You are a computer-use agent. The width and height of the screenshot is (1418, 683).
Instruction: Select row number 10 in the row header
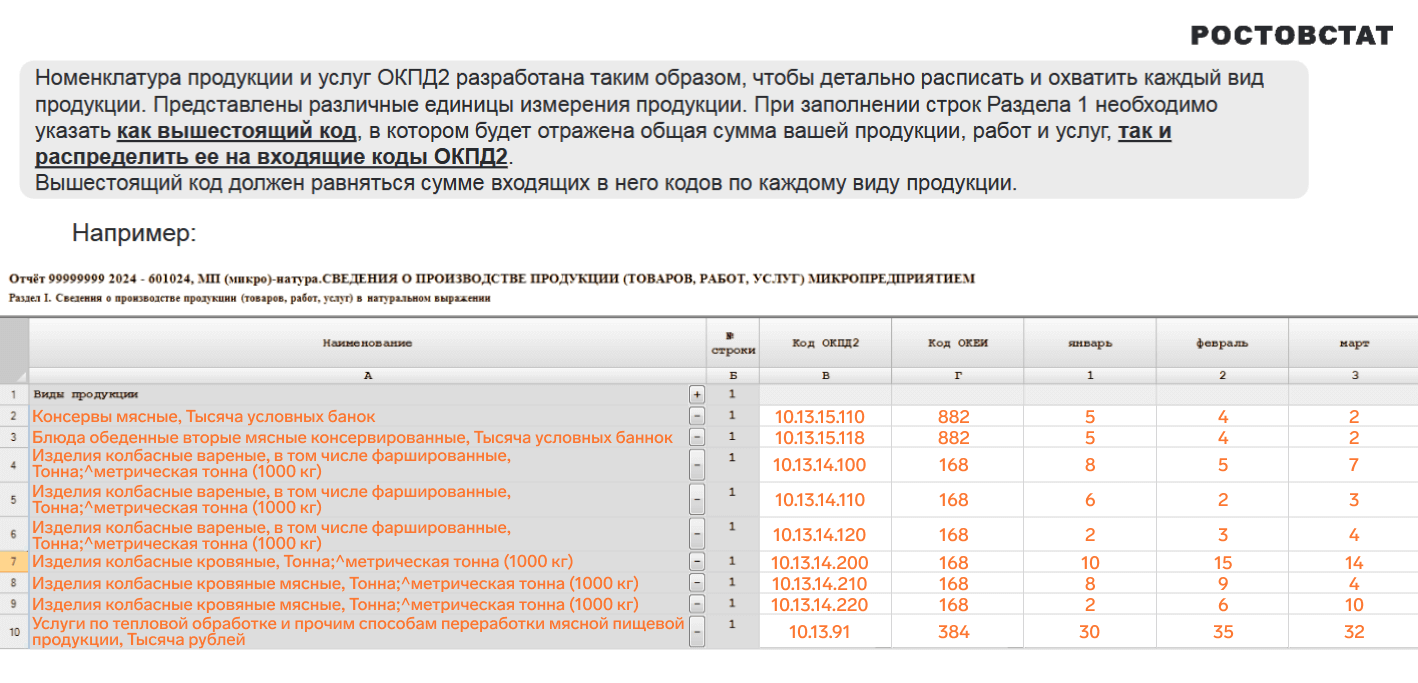coord(14,631)
